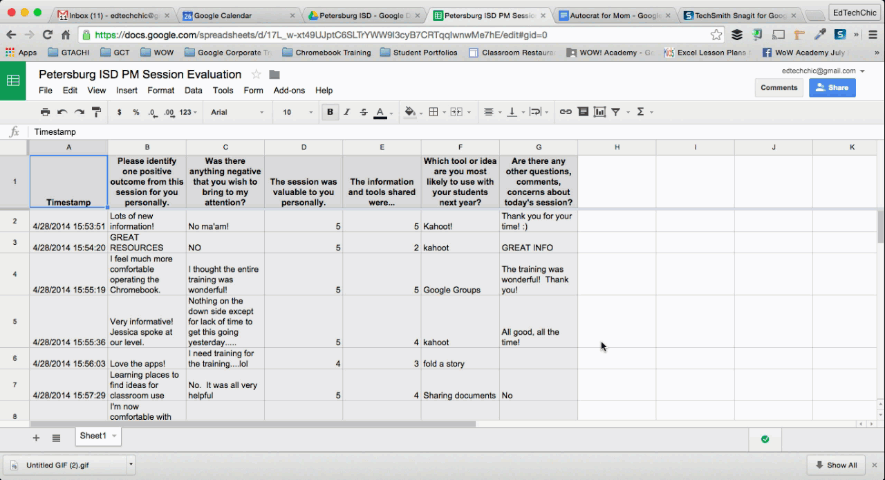Format as percent

point(136,112)
